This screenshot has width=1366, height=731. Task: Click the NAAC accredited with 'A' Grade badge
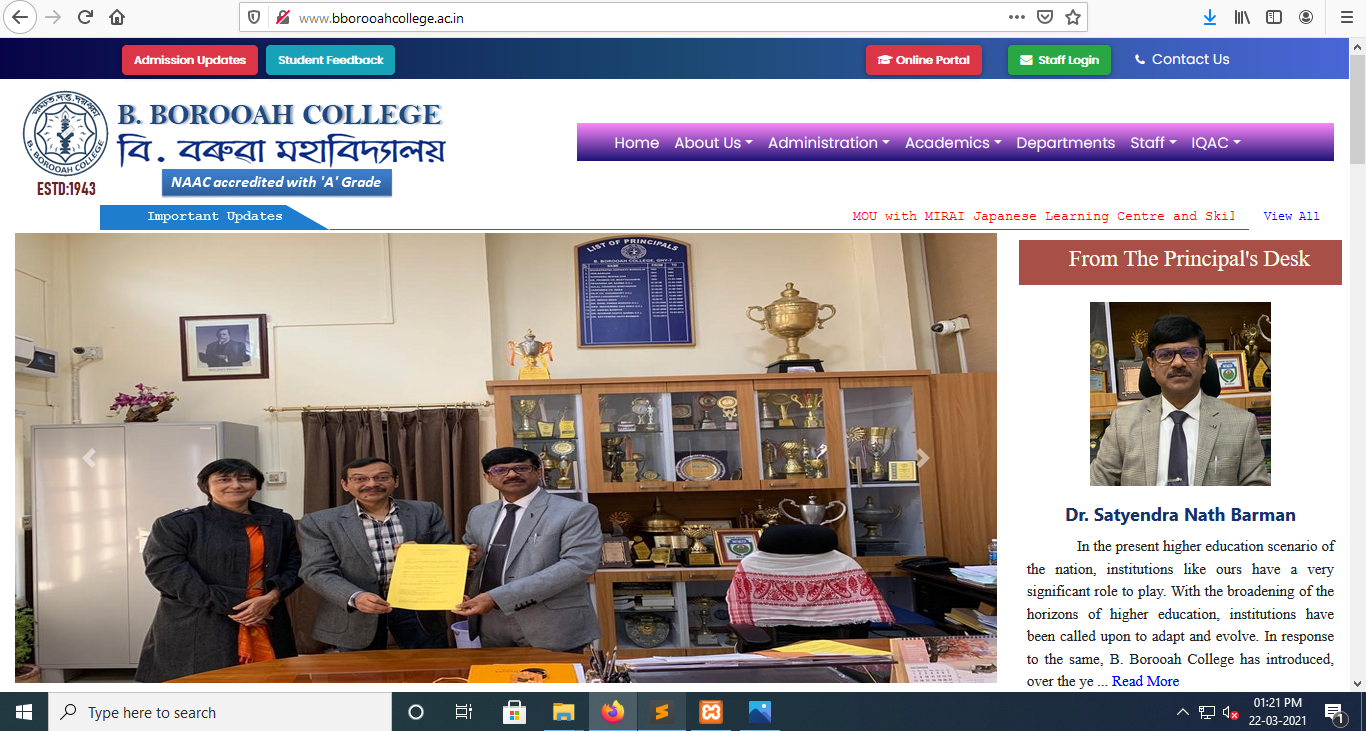[277, 182]
